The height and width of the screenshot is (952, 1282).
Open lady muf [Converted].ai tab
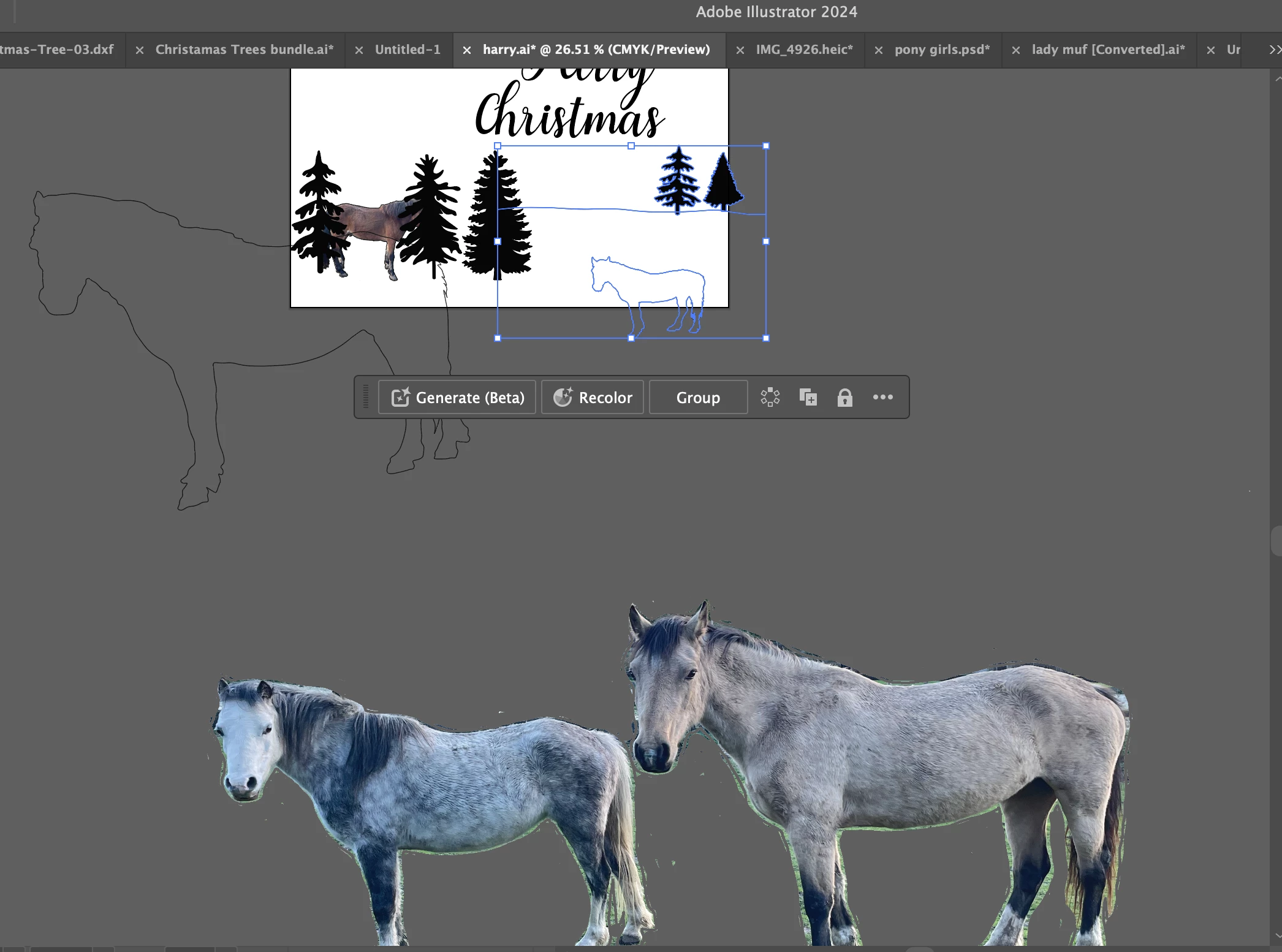(x=1108, y=50)
